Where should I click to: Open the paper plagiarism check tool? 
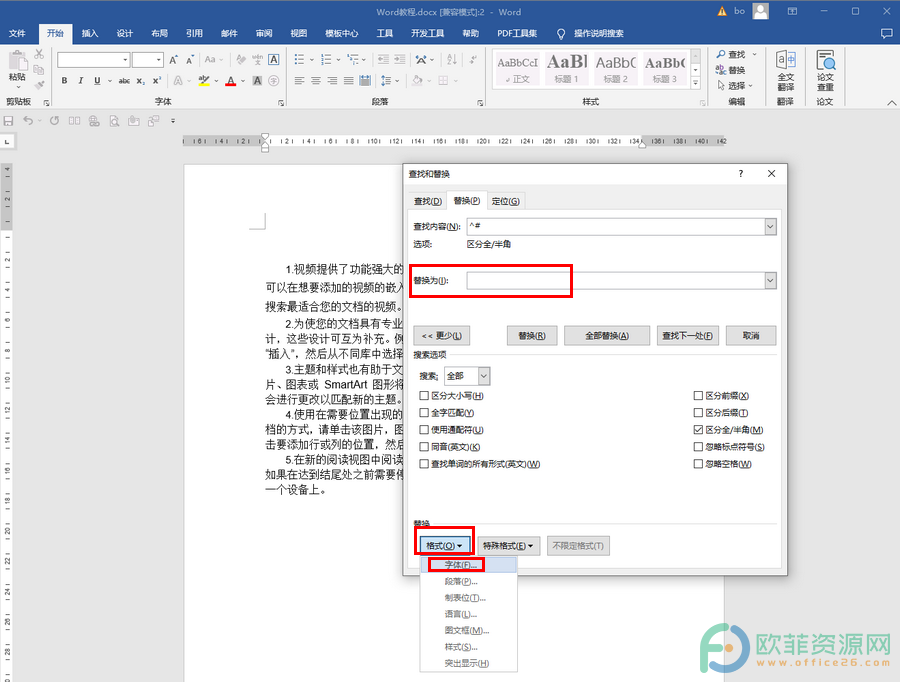pyautogui.click(x=825, y=70)
